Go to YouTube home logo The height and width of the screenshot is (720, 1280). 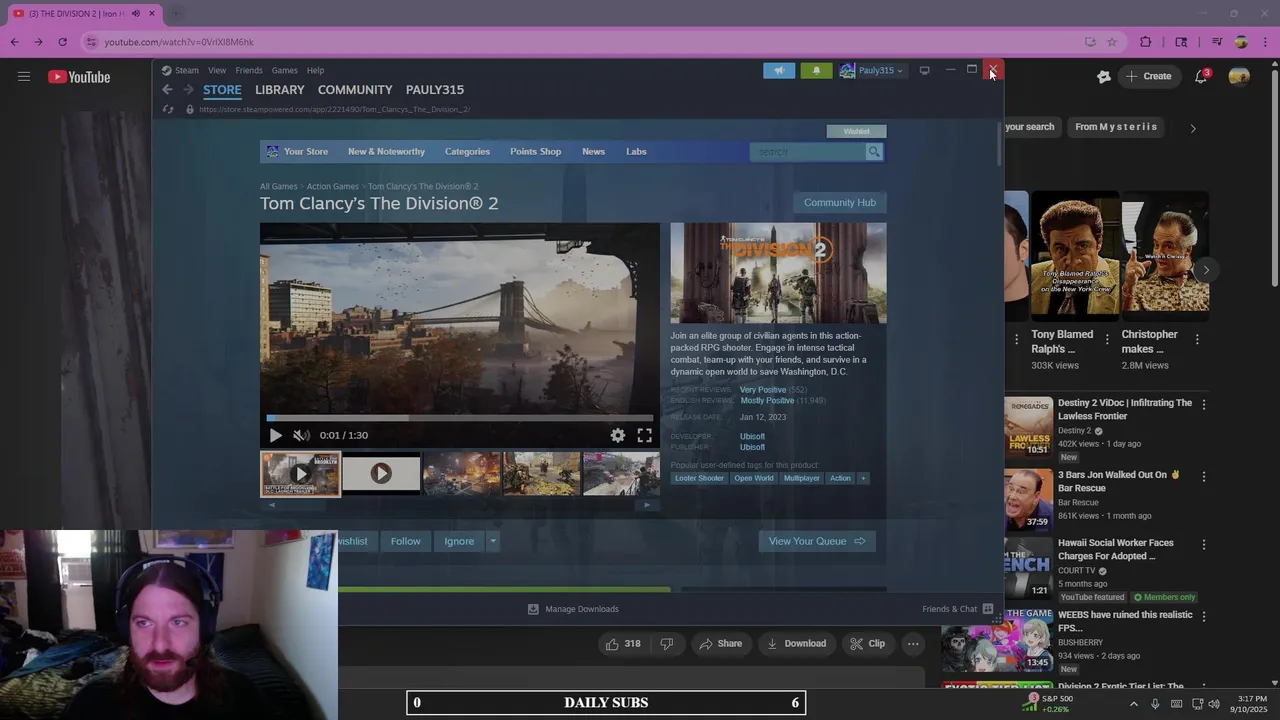(x=79, y=77)
